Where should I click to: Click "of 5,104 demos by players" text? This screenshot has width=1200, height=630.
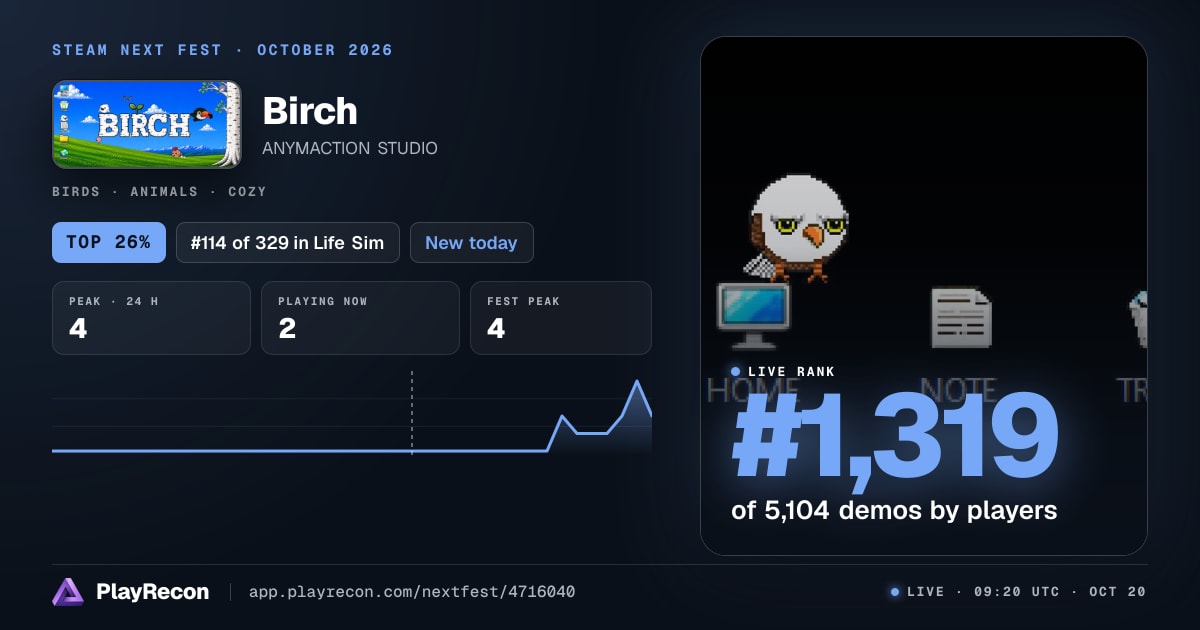coord(894,510)
